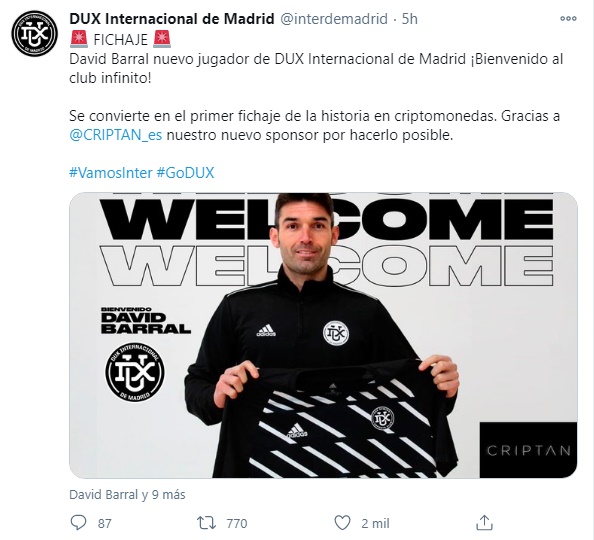Screen dimensions: 594x540
Task: View tagged people David Barral y 9 más
Action: (x=127, y=495)
